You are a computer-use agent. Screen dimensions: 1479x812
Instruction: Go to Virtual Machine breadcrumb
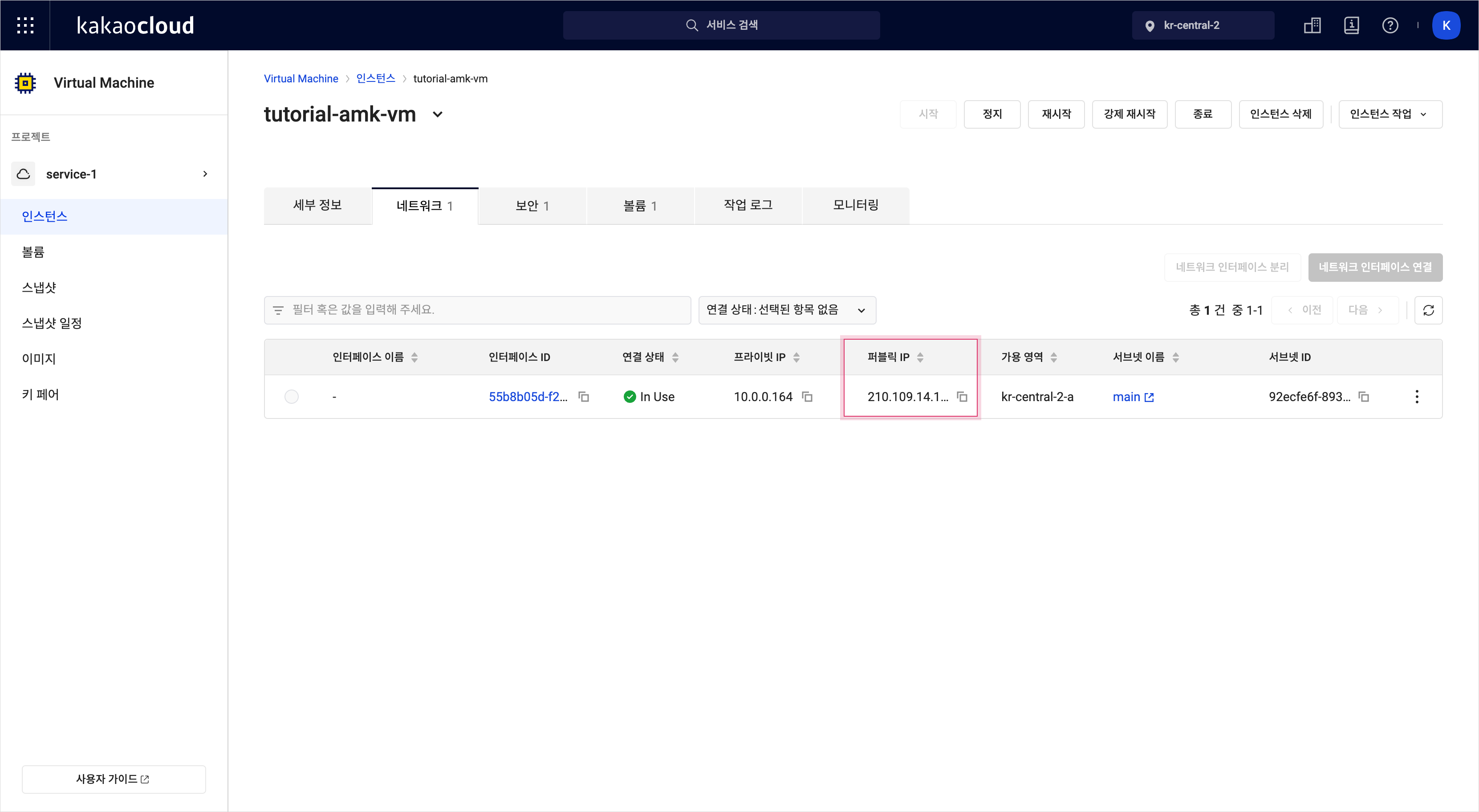coord(301,79)
